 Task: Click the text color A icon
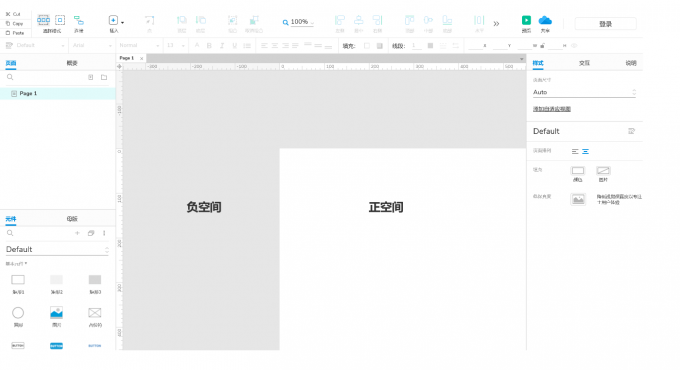coord(197,45)
